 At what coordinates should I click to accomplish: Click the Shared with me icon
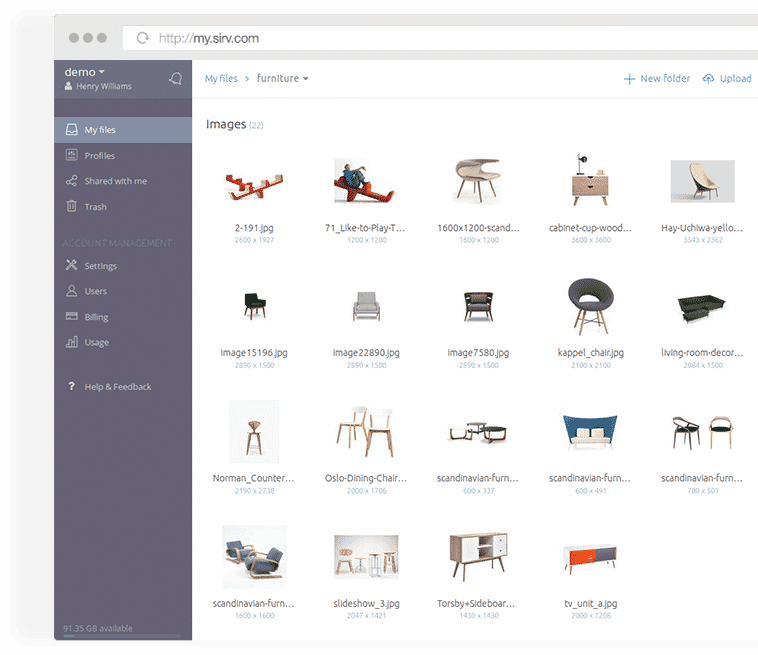pyautogui.click(x=71, y=181)
